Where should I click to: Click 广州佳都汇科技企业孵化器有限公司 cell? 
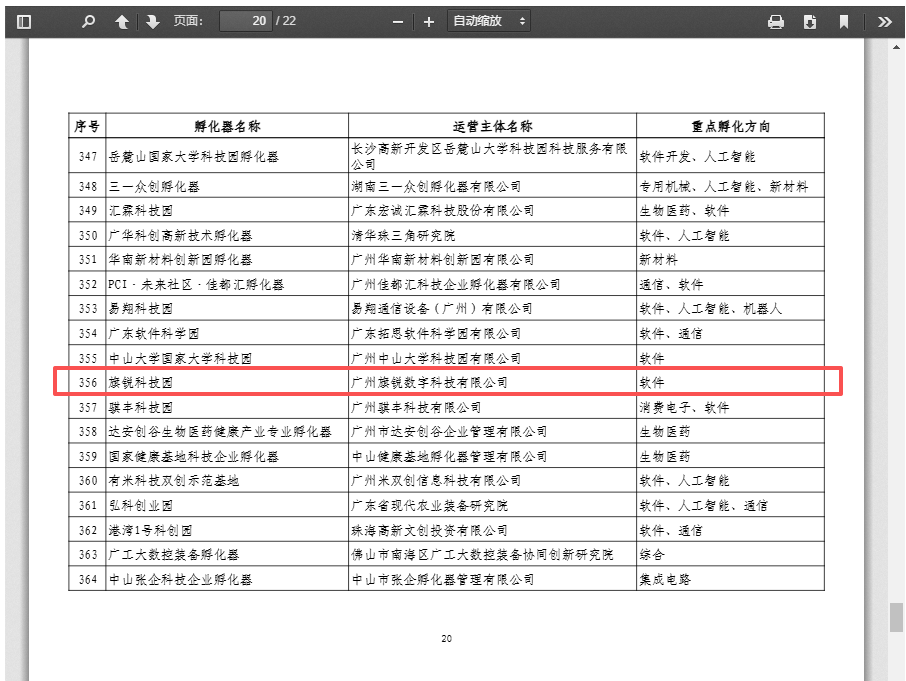(492, 284)
